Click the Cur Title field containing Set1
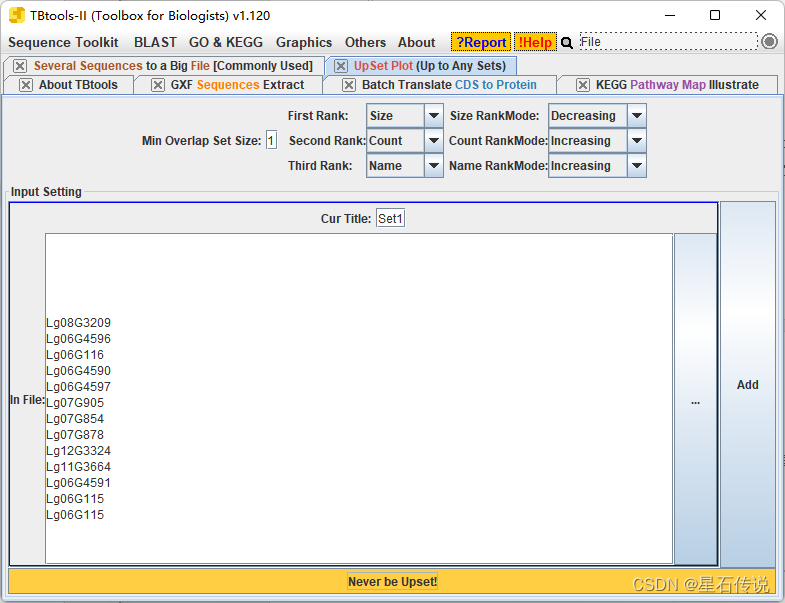 tap(390, 218)
